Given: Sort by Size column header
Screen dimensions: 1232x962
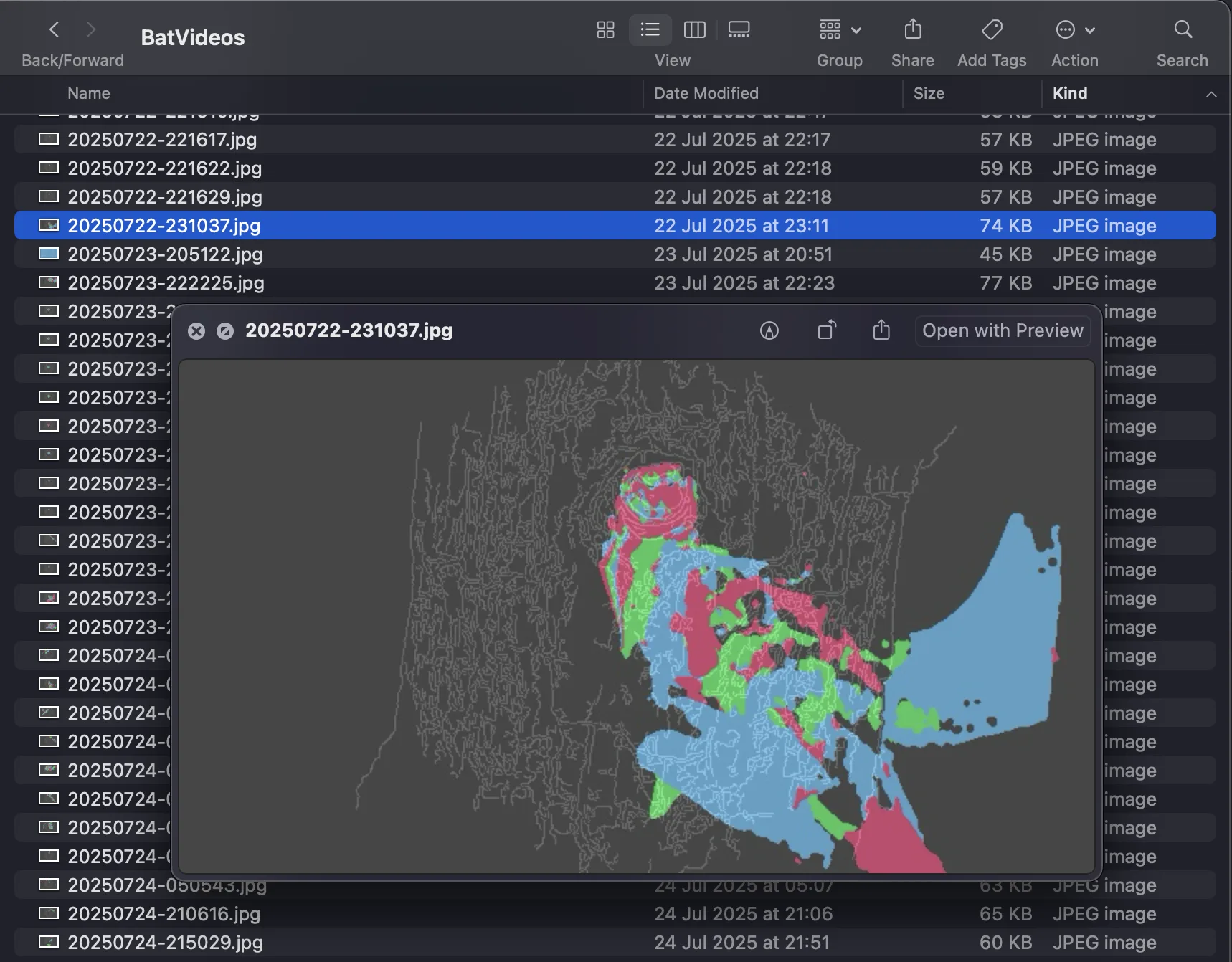Looking at the screenshot, I should [929, 93].
